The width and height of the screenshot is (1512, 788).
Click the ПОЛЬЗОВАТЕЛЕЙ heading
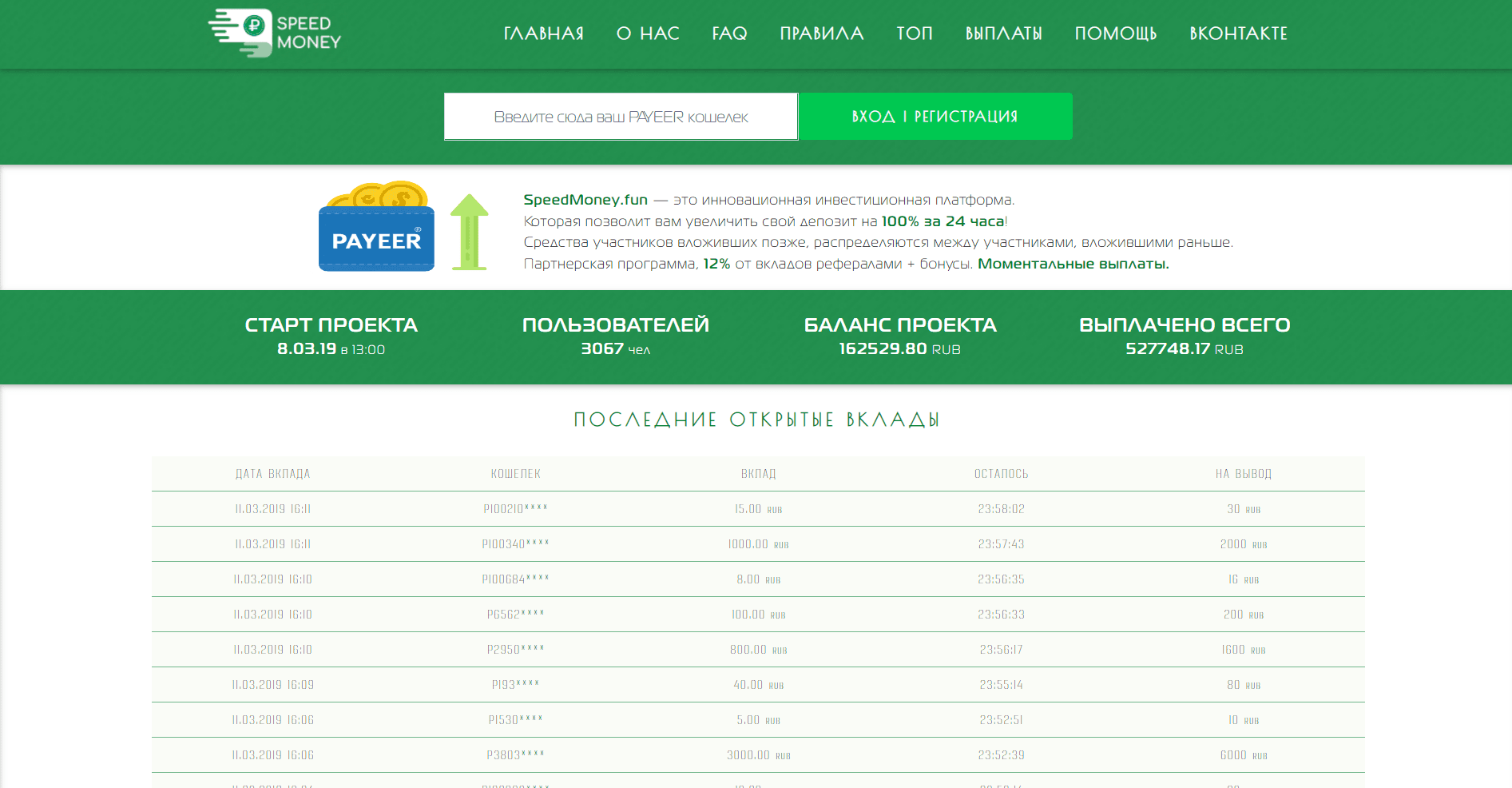616,325
